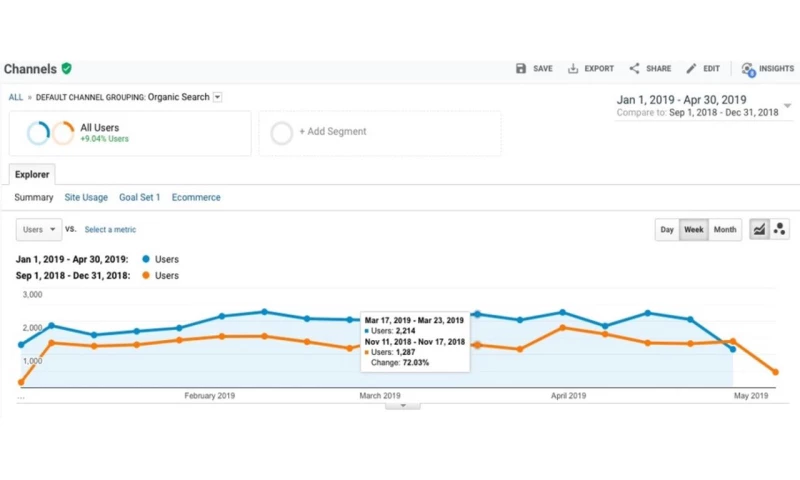The width and height of the screenshot is (800, 480).
Task: Click the Save disk icon
Action: [x=521, y=69]
